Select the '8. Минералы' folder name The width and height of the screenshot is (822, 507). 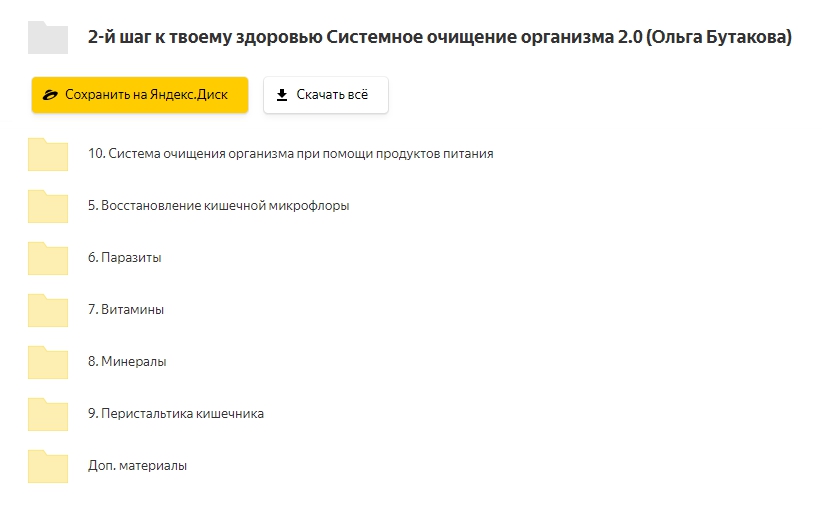click(x=127, y=361)
